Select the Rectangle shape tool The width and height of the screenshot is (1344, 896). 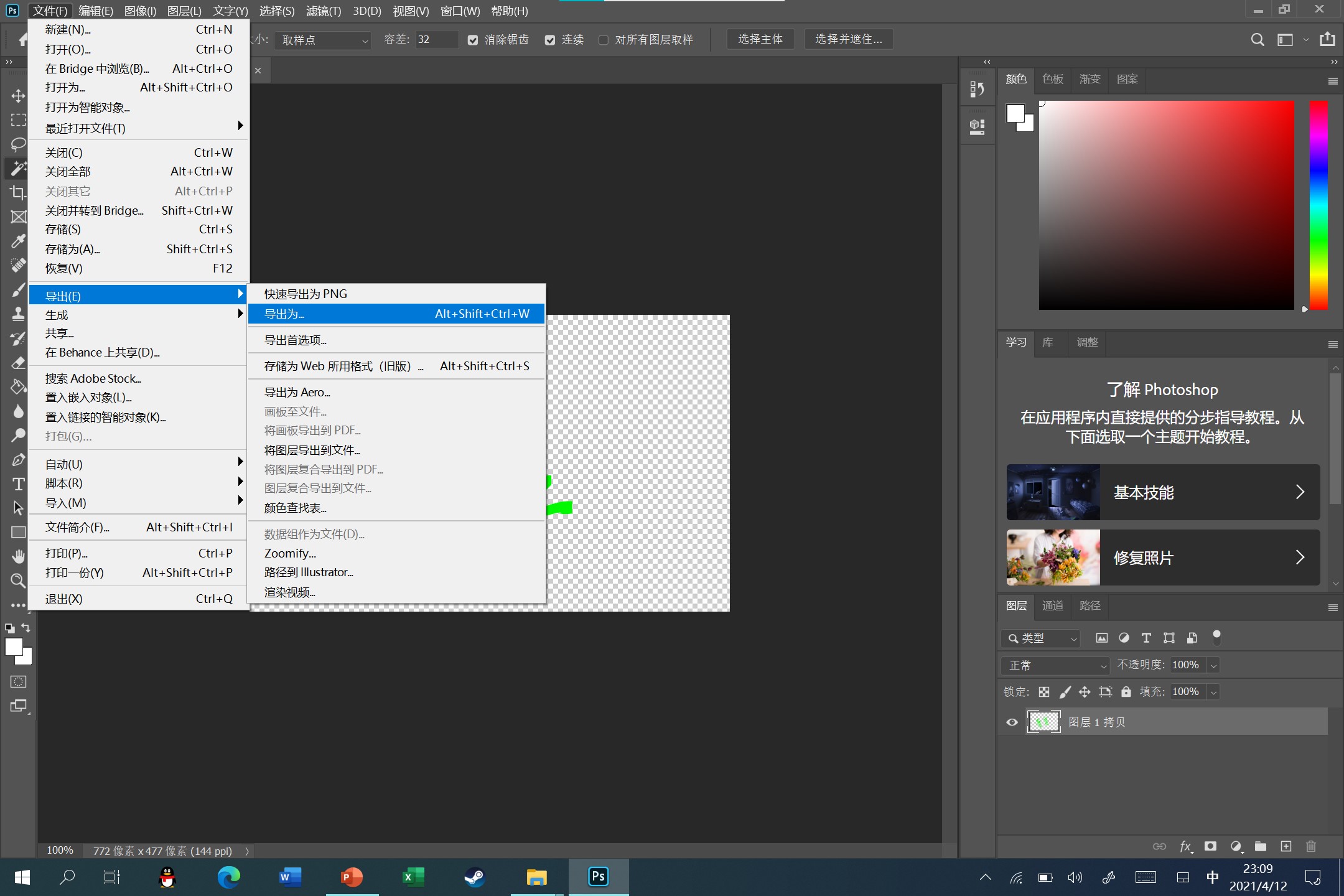(x=18, y=532)
